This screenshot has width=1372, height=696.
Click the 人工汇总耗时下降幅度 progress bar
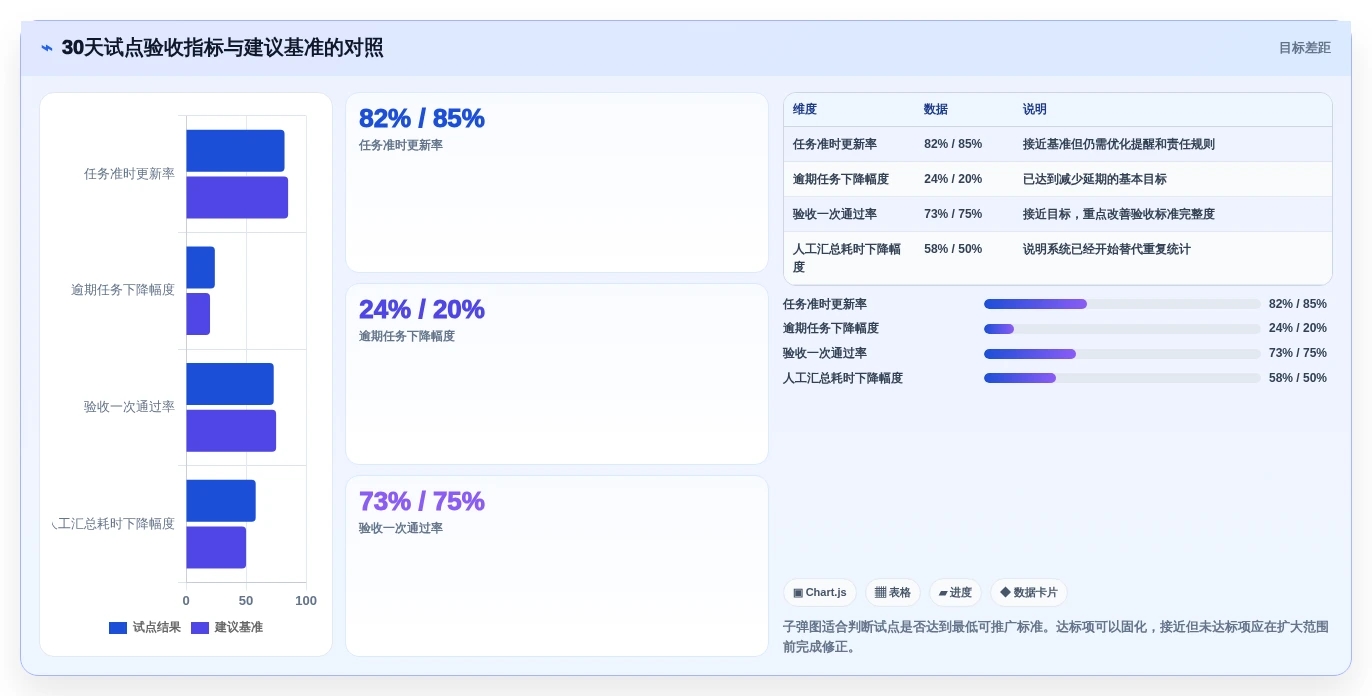pos(1122,378)
